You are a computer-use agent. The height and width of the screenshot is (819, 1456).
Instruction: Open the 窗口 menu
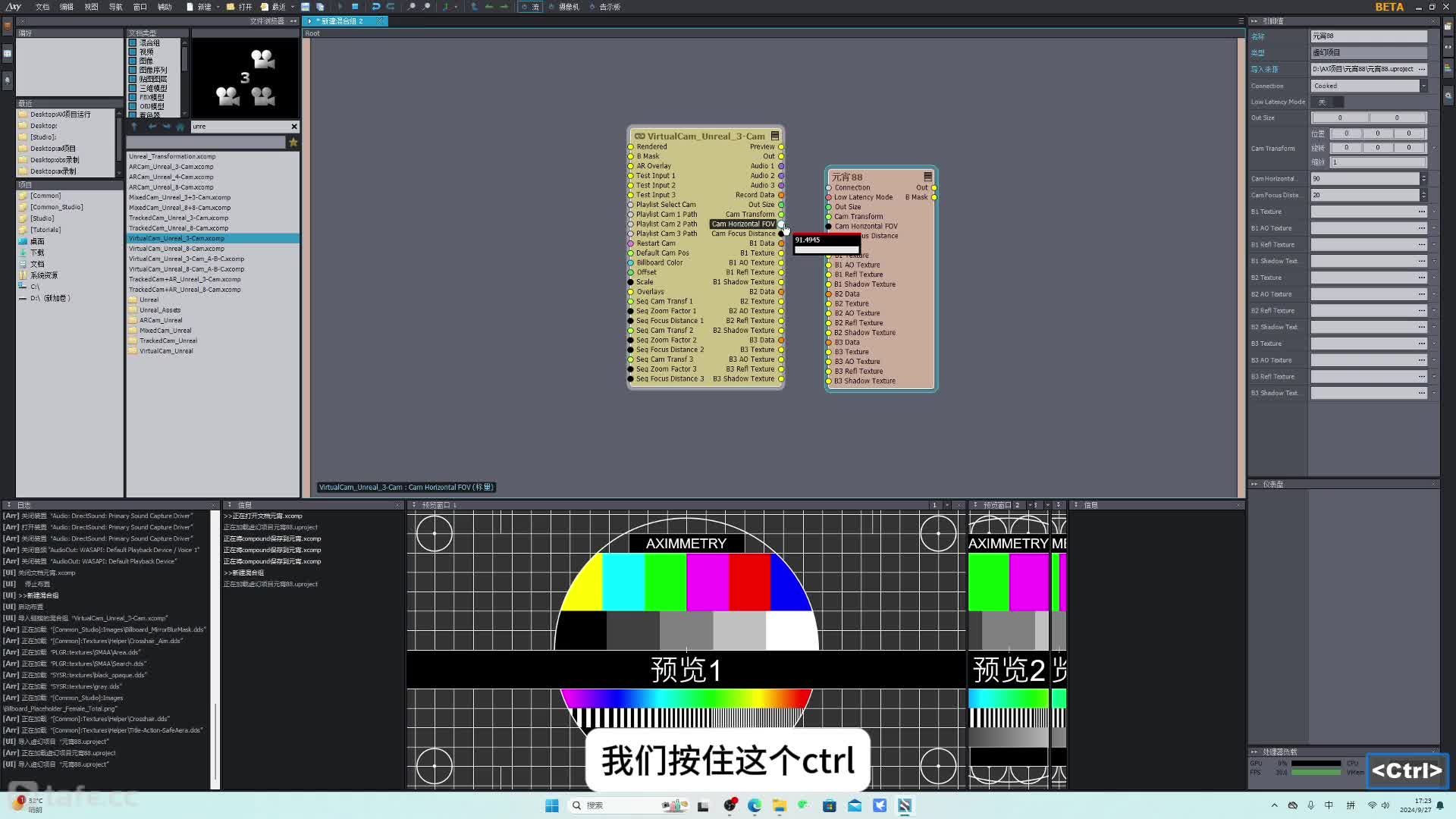[x=140, y=7]
